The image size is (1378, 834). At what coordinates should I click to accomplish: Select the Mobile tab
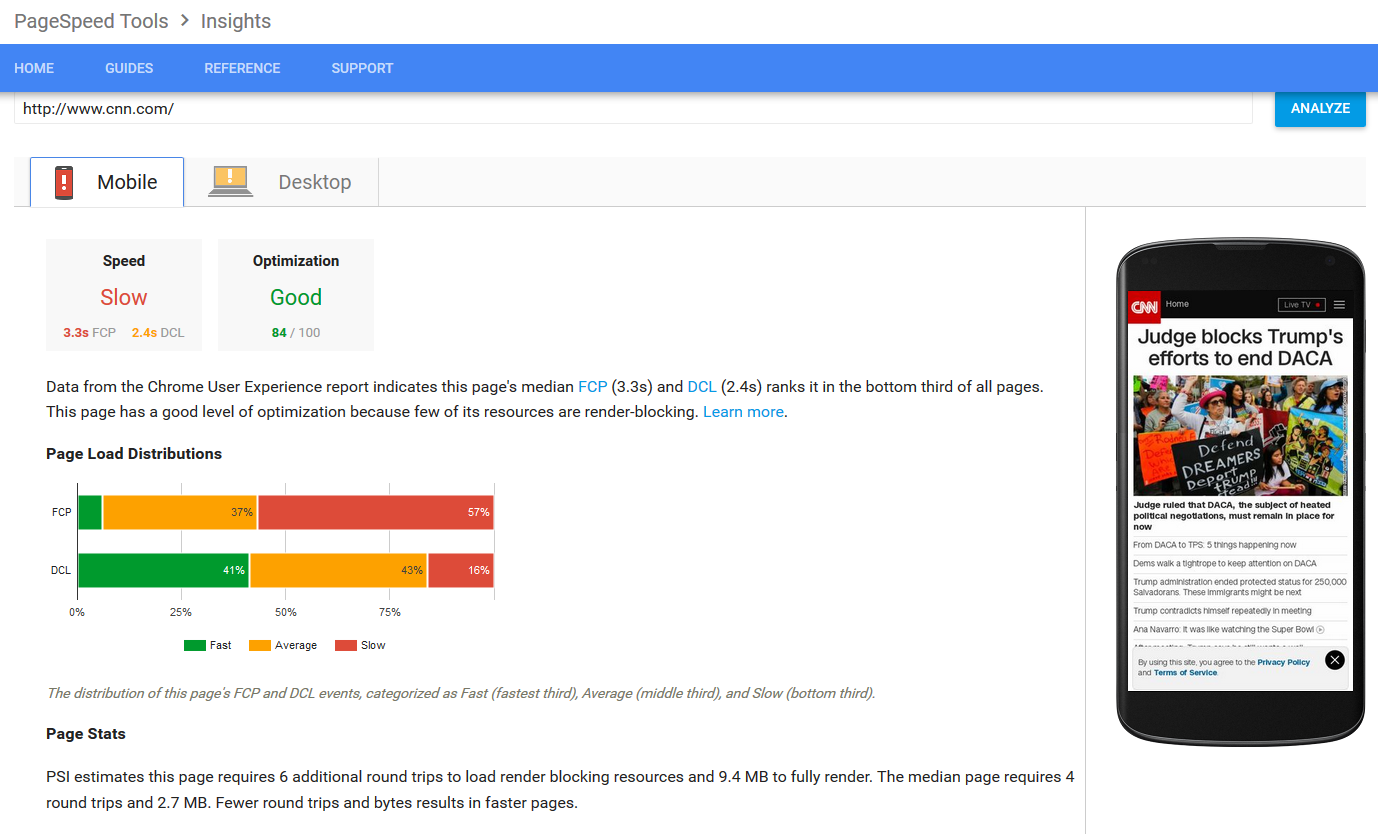coord(127,182)
